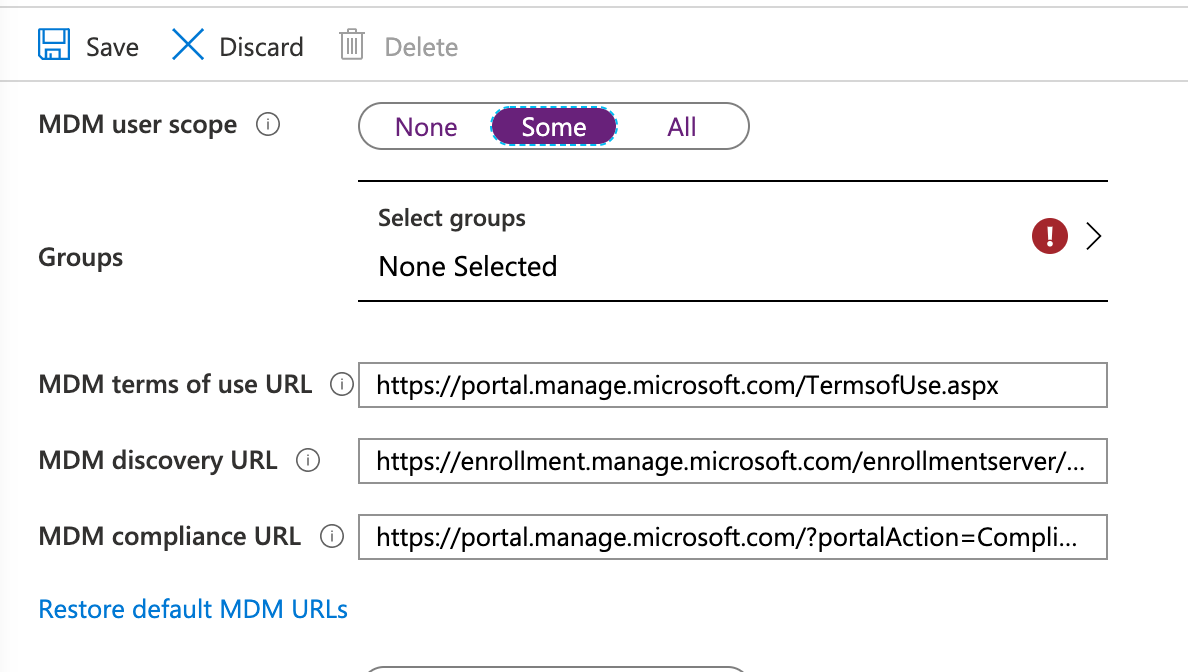The image size is (1188, 672).
Task: Focus the MDM discovery URL field
Action: point(732,461)
